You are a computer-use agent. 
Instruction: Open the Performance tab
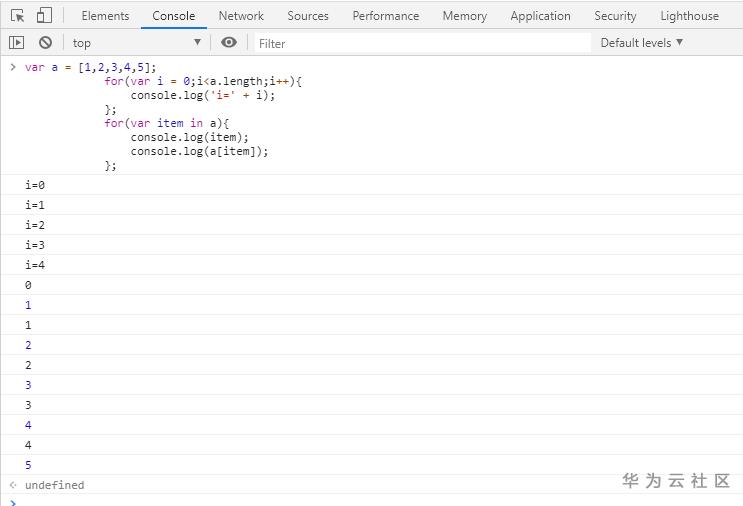385,16
